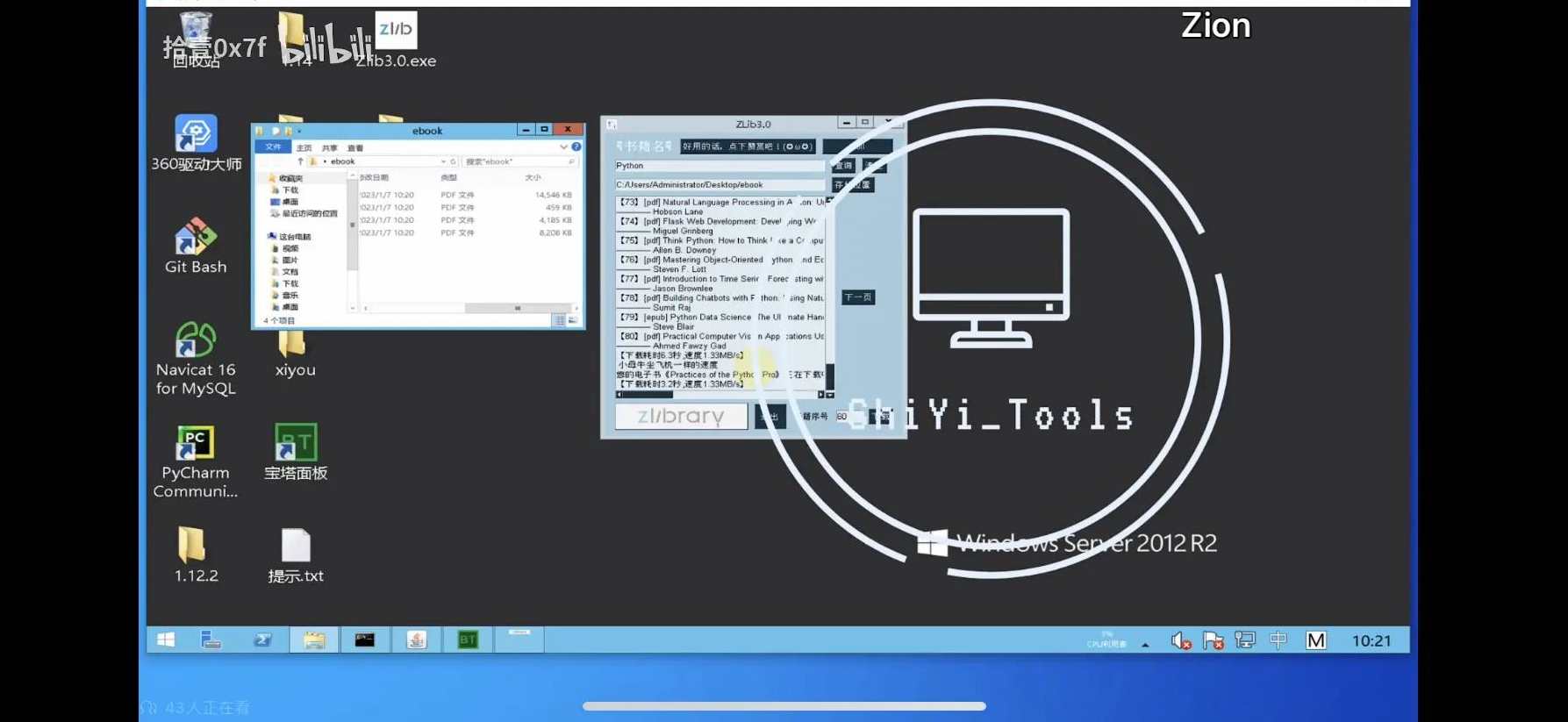1568x722 pixels.
Task: Open the 查看 ribbon tab in ebook window
Action: pyautogui.click(x=355, y=148)
